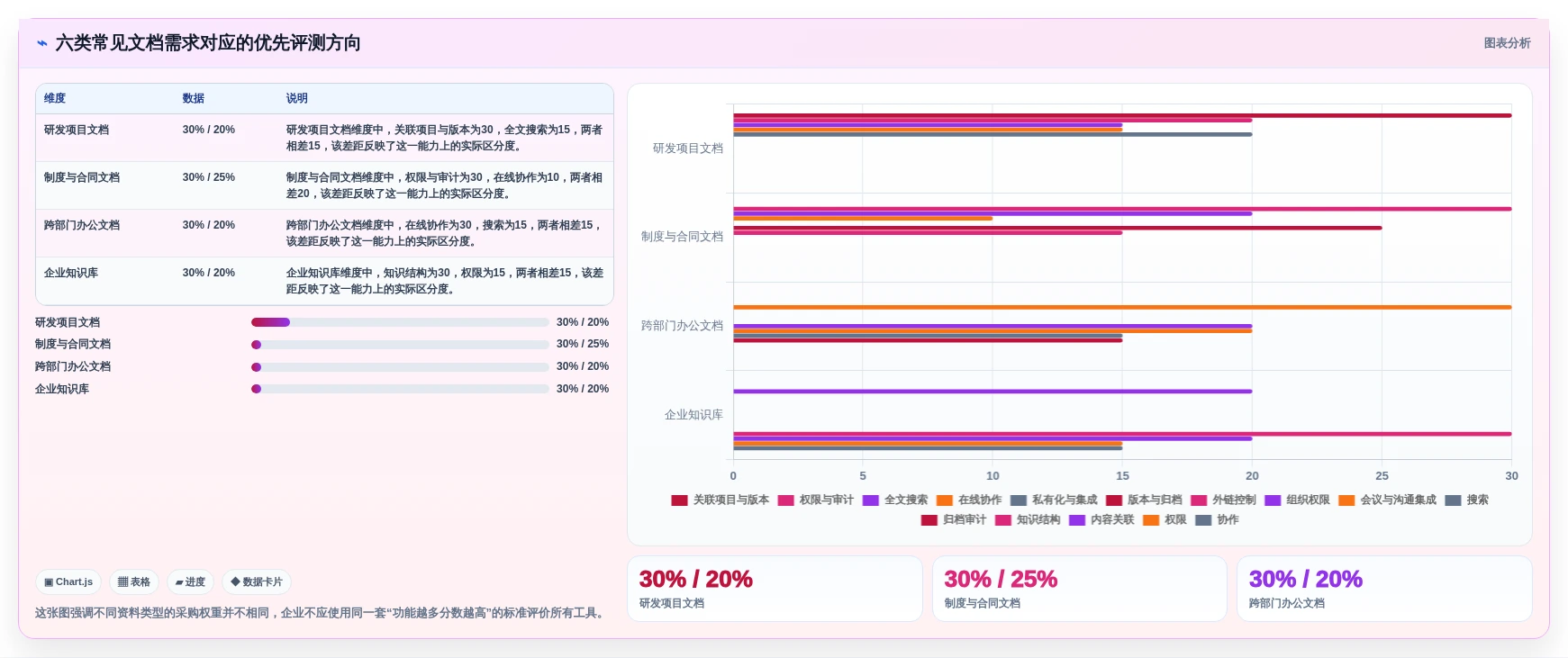
Task: Click the 研发项目文档 progress bar
Action: 400,322
